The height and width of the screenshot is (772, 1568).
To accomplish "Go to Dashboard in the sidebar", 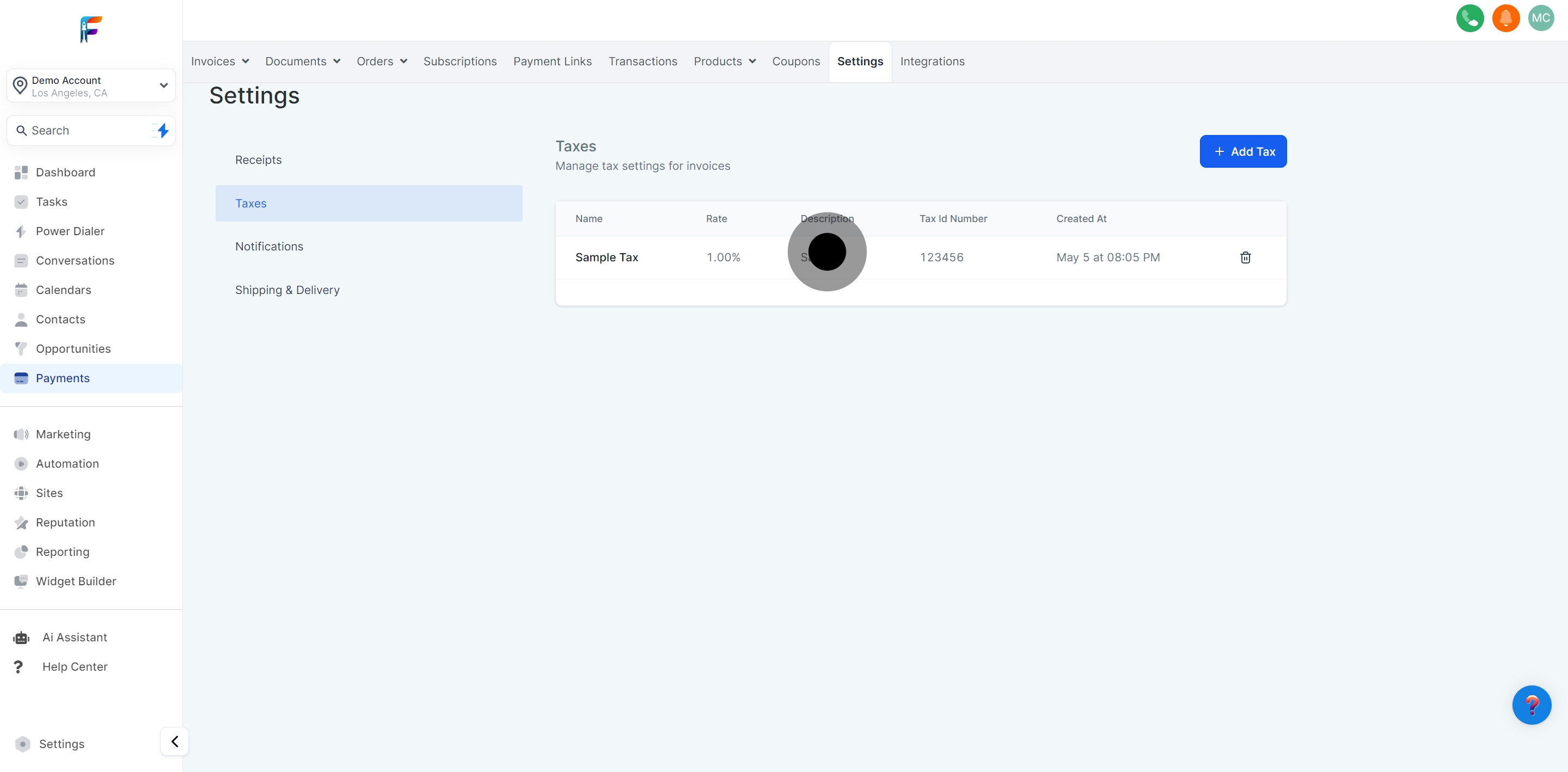I will click(65, 172).
